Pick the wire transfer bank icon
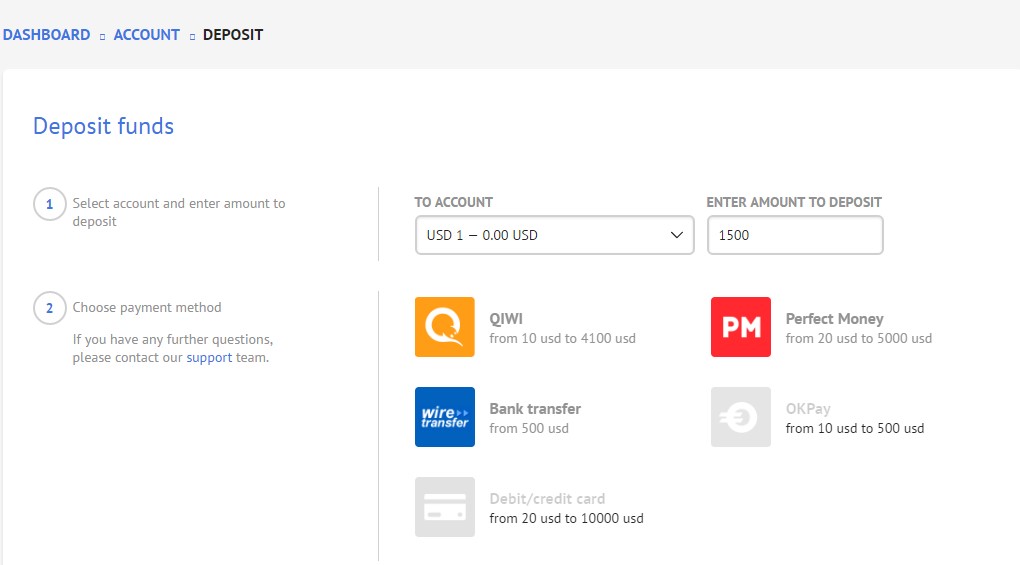Screen dimensions: 1020x565 tap(444, 417)
